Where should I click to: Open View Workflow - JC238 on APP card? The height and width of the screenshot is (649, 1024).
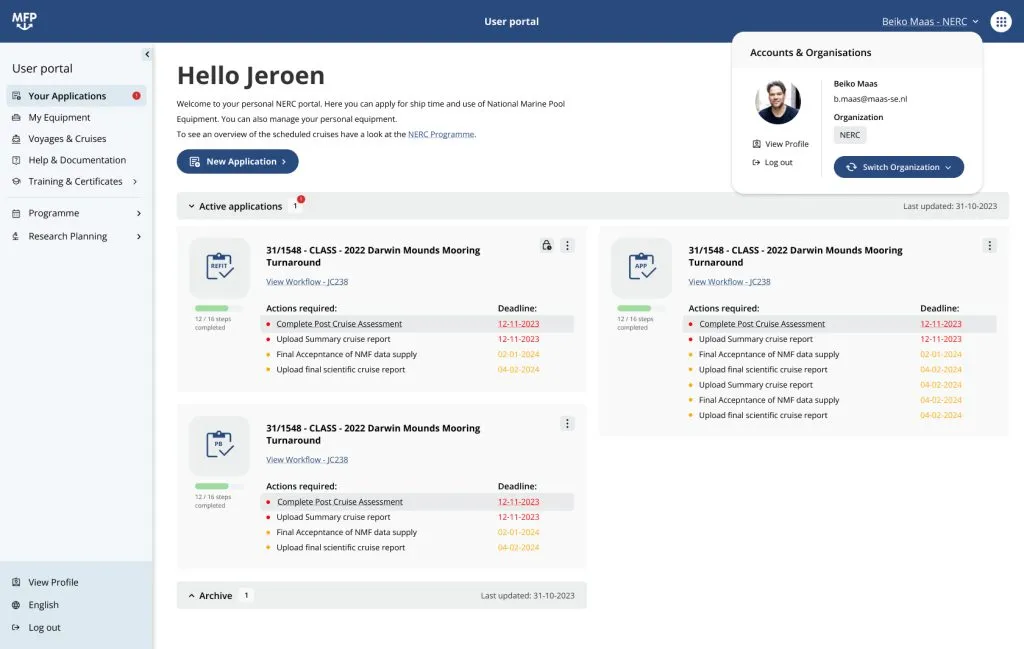pyautogui.click(x=729, y=282)
